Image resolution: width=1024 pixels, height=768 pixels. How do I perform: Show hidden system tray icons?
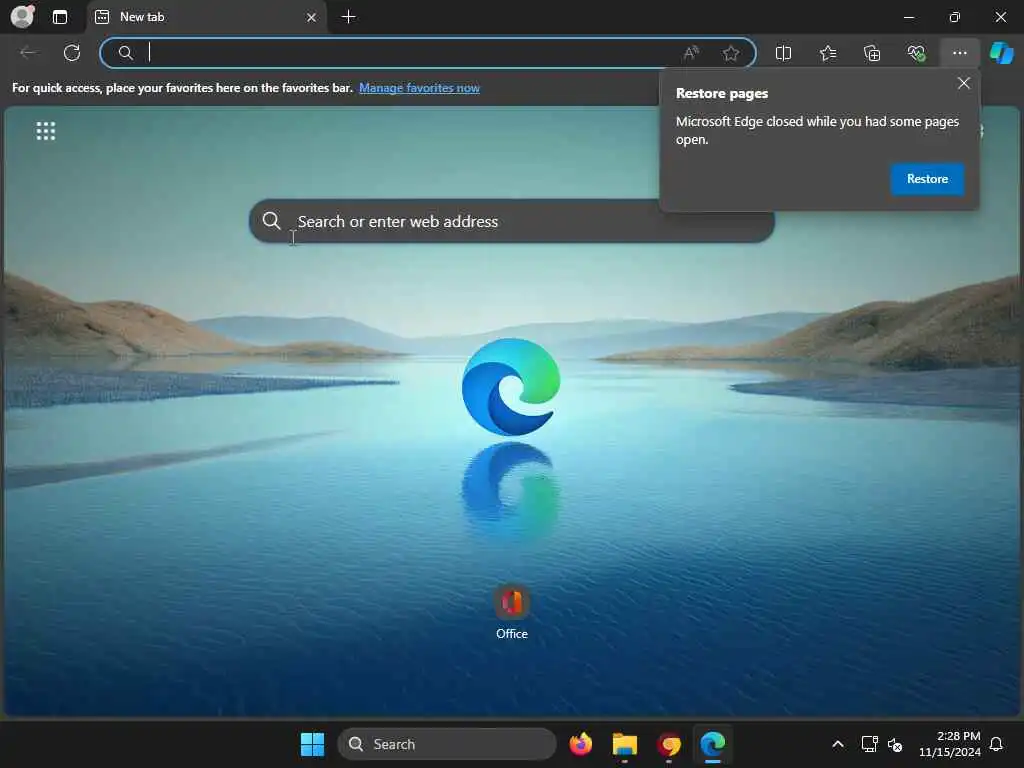click(x=838, y=744)
